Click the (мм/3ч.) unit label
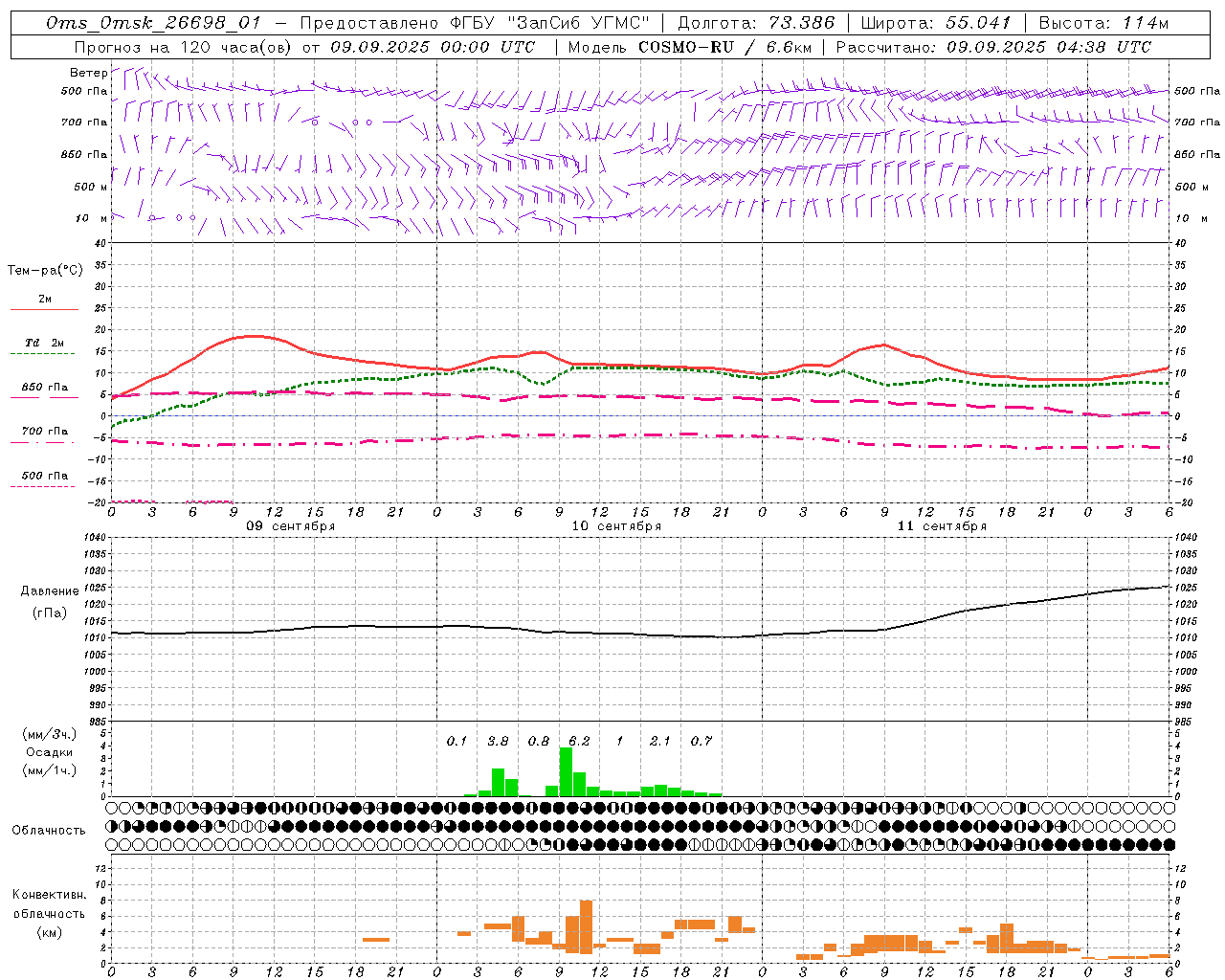This screenshot has height=980, width=1225. [49, 734]
